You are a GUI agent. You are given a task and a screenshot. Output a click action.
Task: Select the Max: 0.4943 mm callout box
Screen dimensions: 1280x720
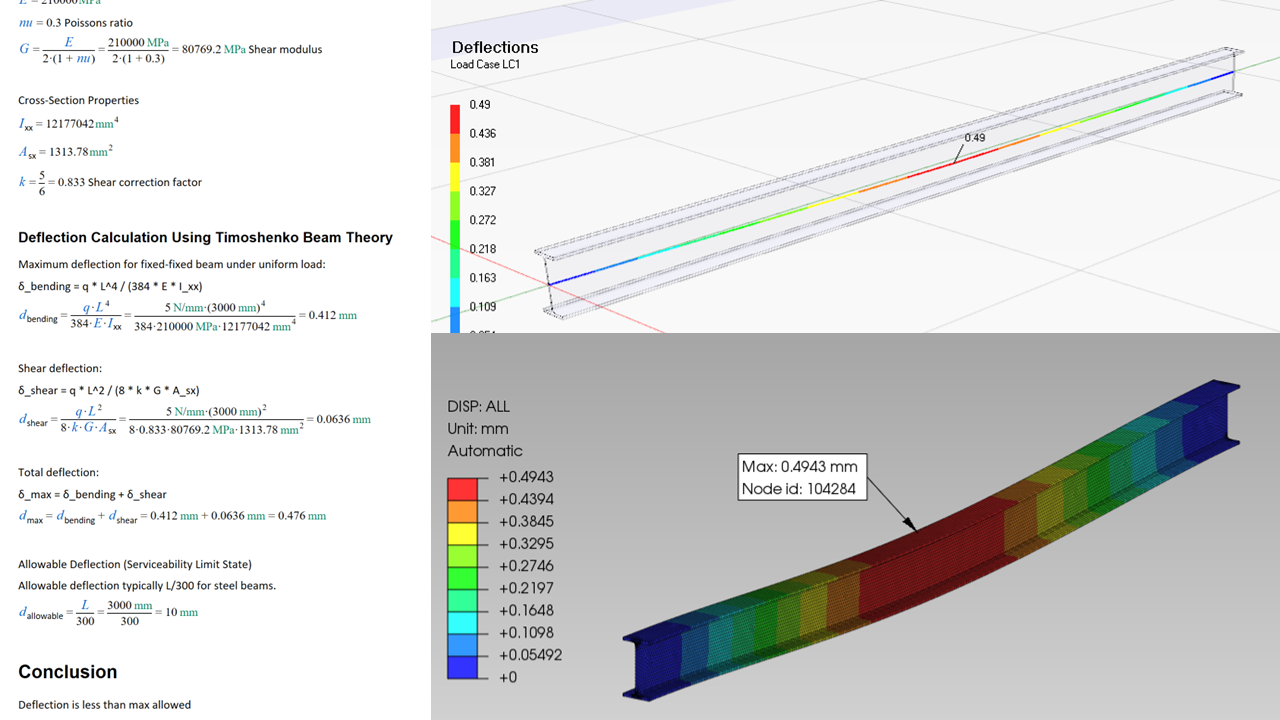point(799,477)
